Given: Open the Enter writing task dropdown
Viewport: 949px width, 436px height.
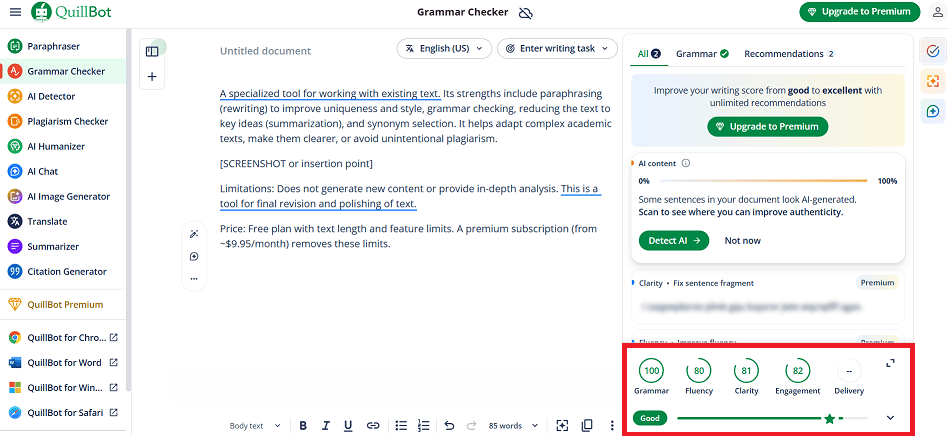Looking at the screenshot, I should [x=557, y=48].
